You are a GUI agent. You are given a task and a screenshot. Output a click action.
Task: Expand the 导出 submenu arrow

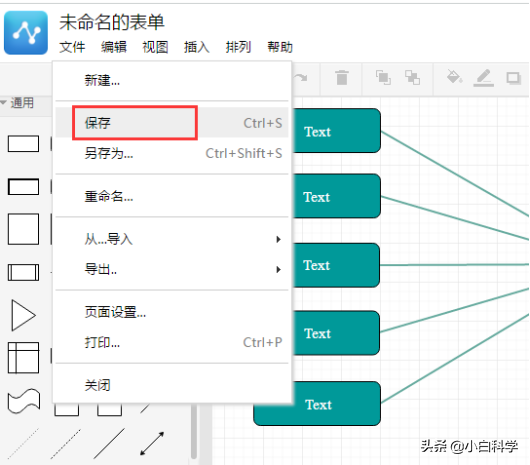click(x=278, y=269)
